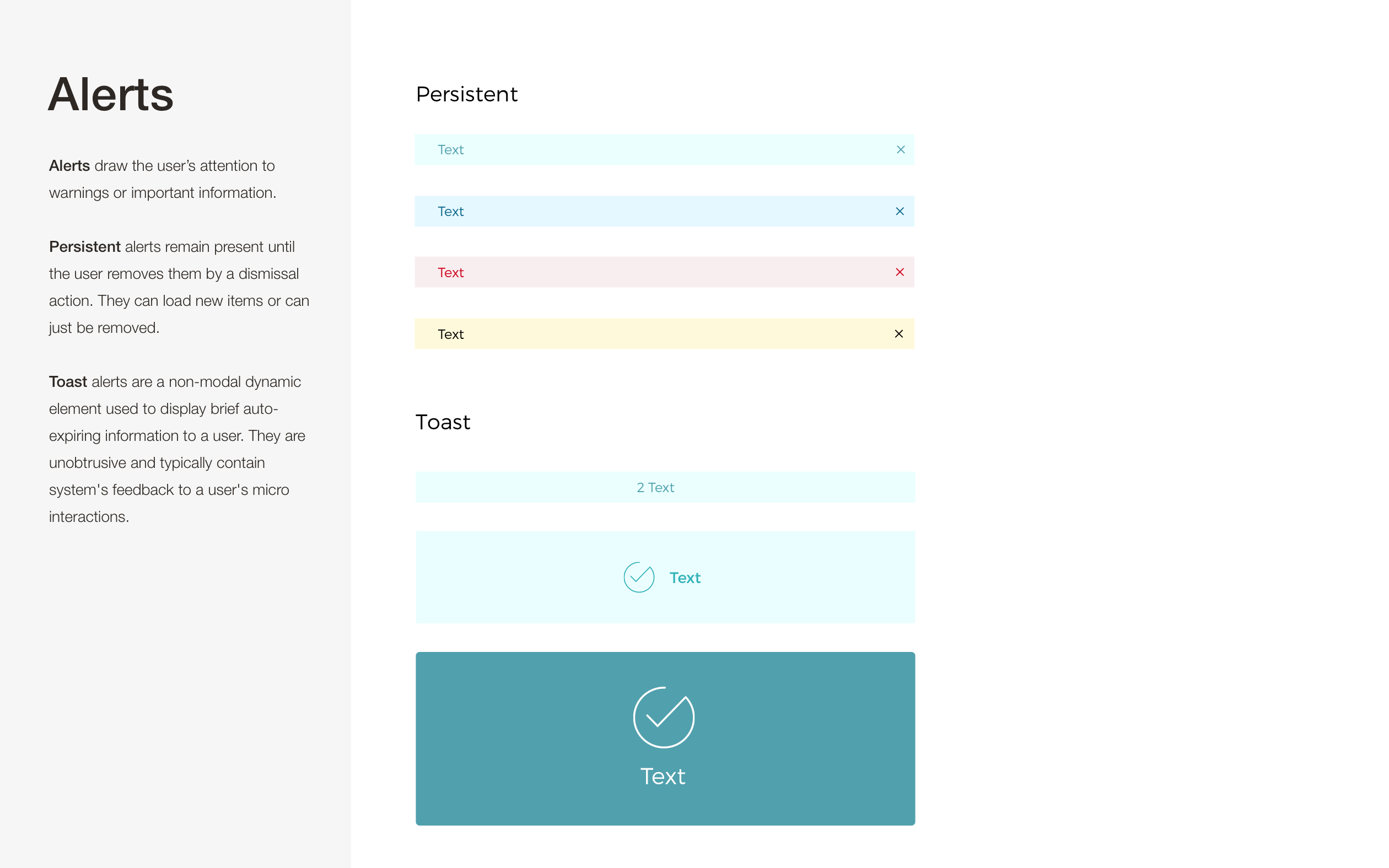Click the 'Toast' section heading
1389x868 pixels.
443,422
